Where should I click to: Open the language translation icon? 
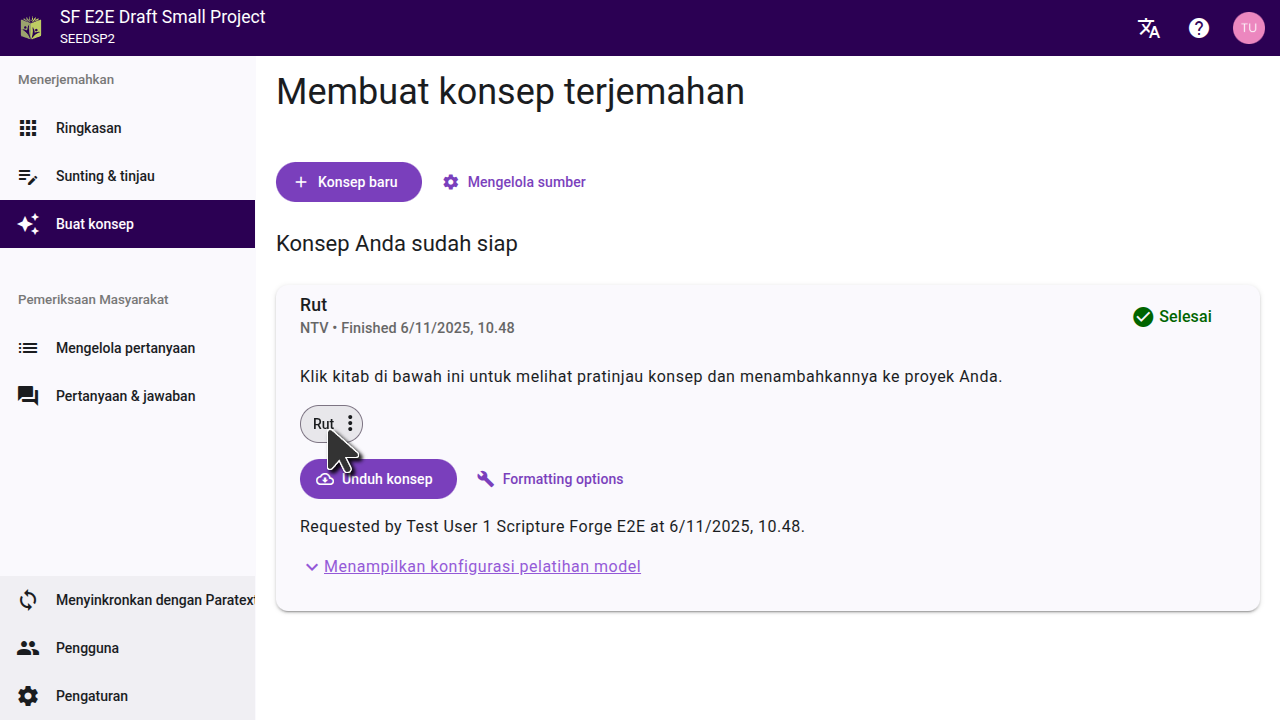pyautogui.click(x=1149, y=28)
